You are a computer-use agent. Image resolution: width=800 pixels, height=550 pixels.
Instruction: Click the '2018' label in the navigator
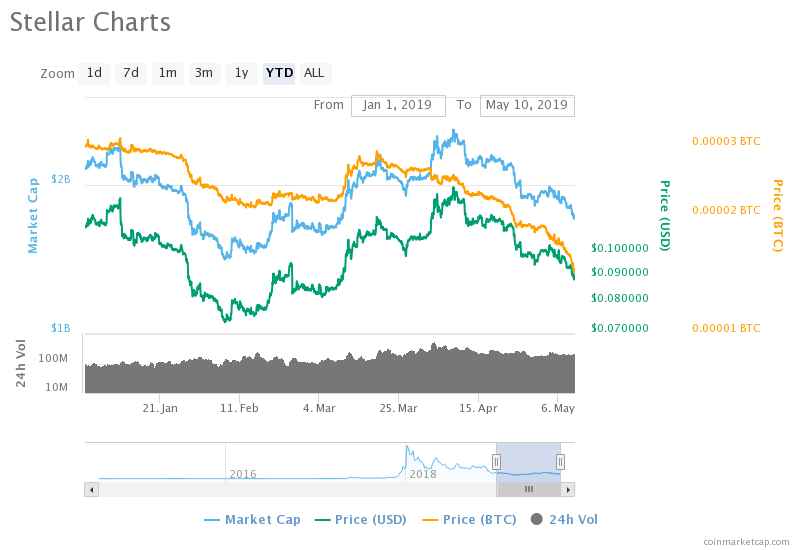click(423, 474)
